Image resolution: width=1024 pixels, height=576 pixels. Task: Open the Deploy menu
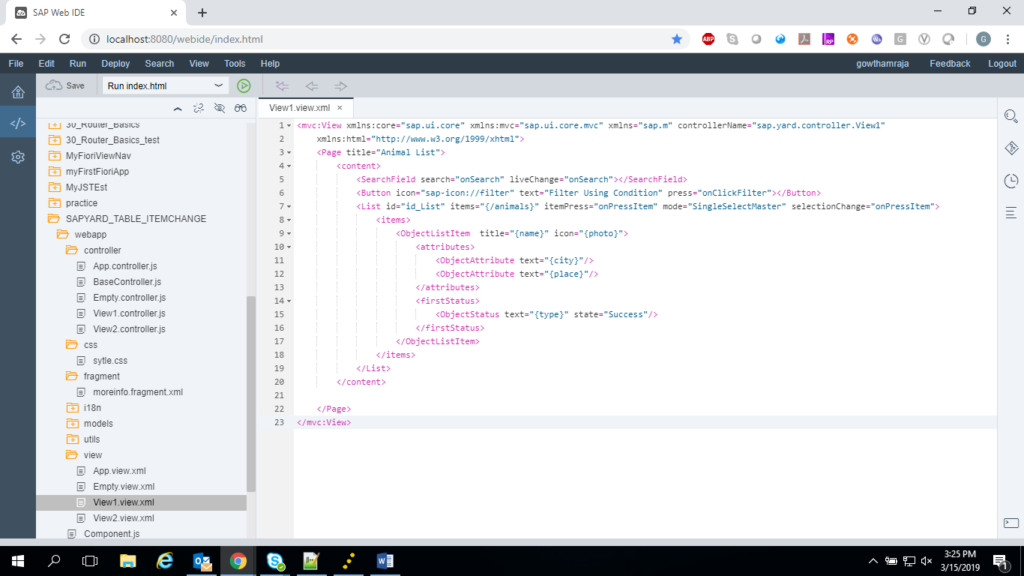116,63
